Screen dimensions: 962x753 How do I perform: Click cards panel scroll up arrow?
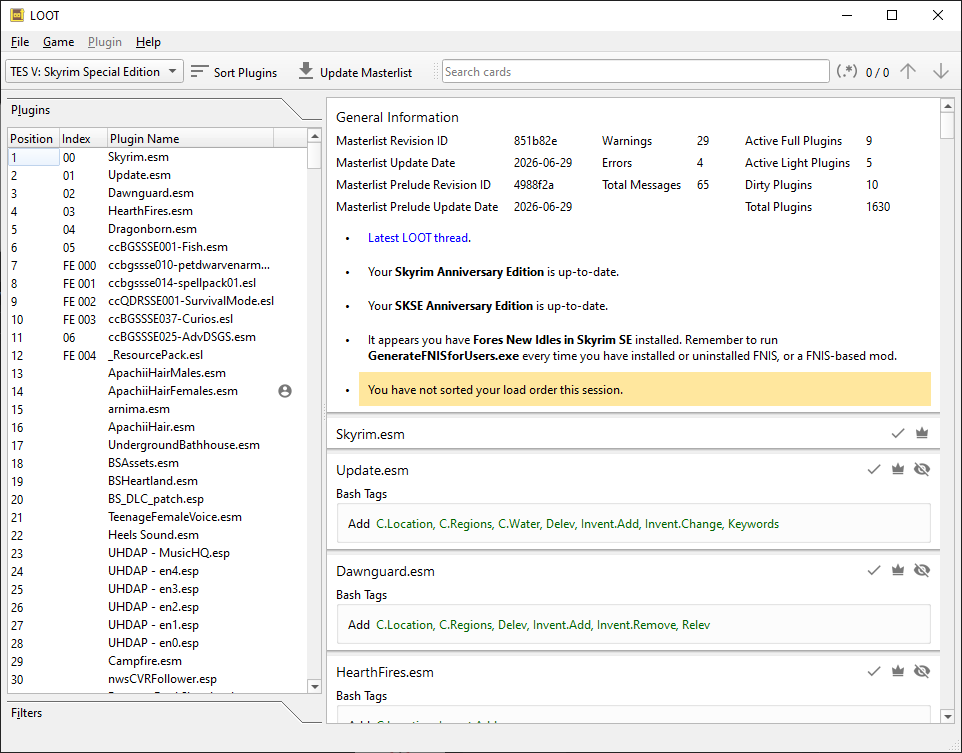(947, 106)
